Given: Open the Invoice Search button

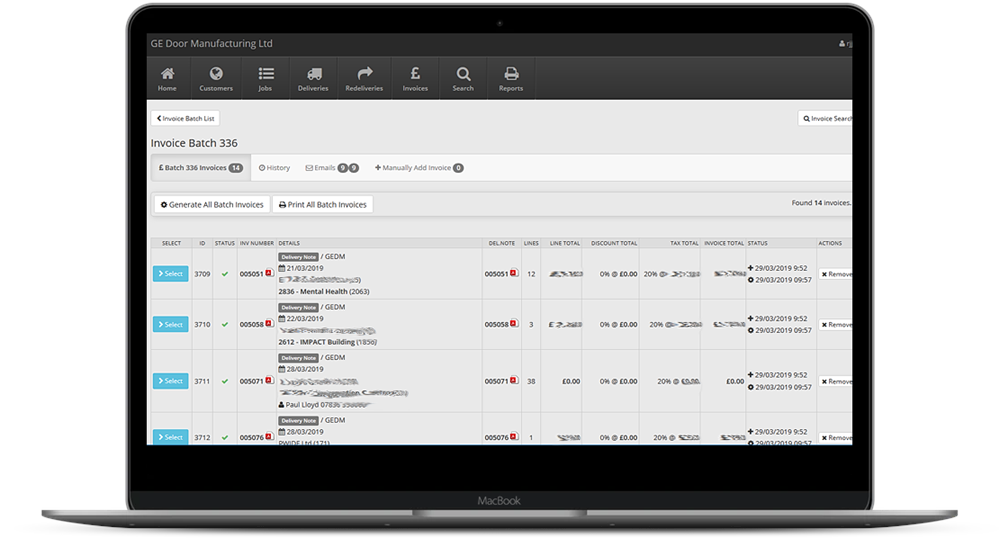Looking at the screenshot, I should [x=827, y=118].
